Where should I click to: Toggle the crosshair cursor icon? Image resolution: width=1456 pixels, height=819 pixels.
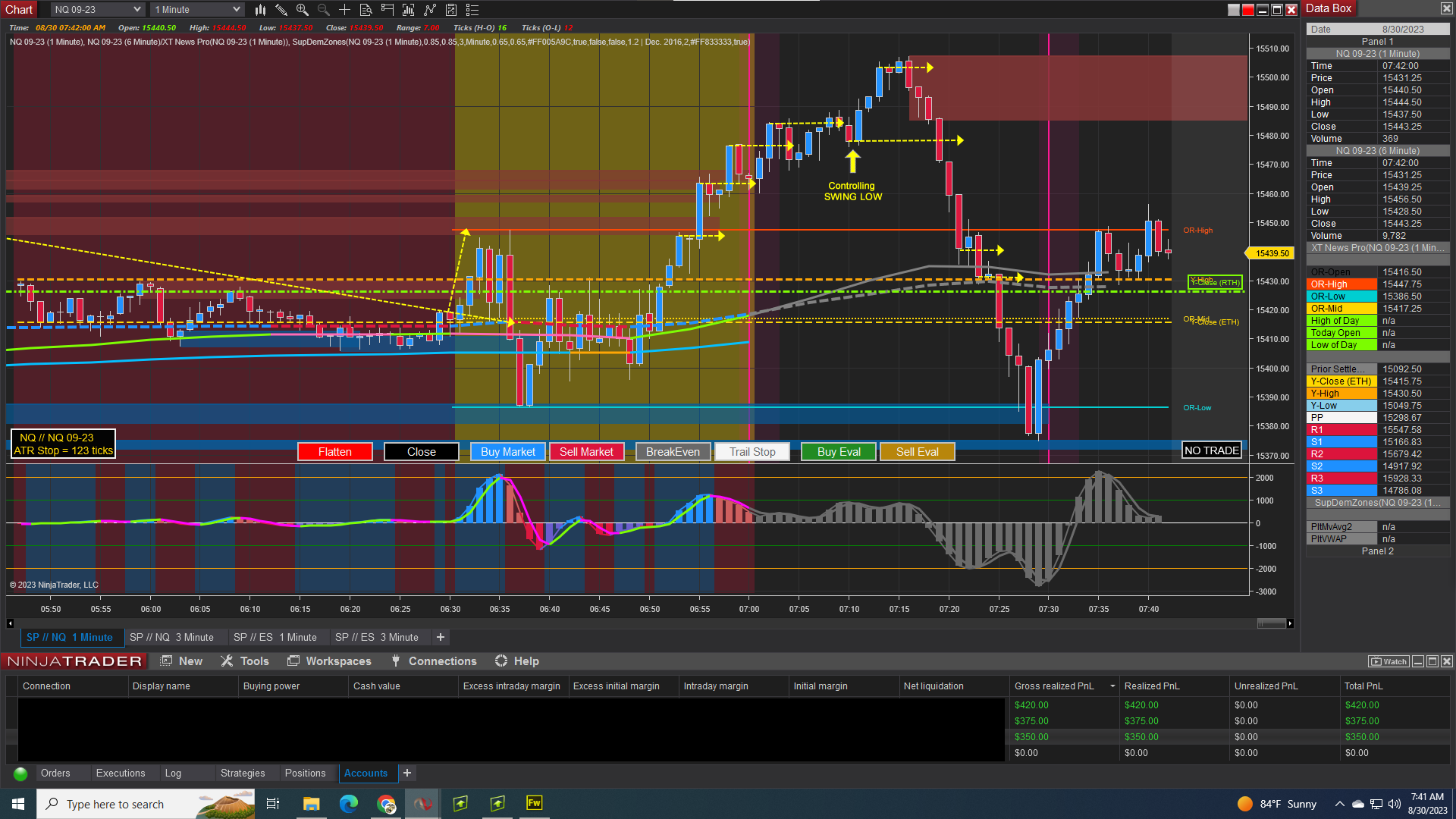click(344, 10)
